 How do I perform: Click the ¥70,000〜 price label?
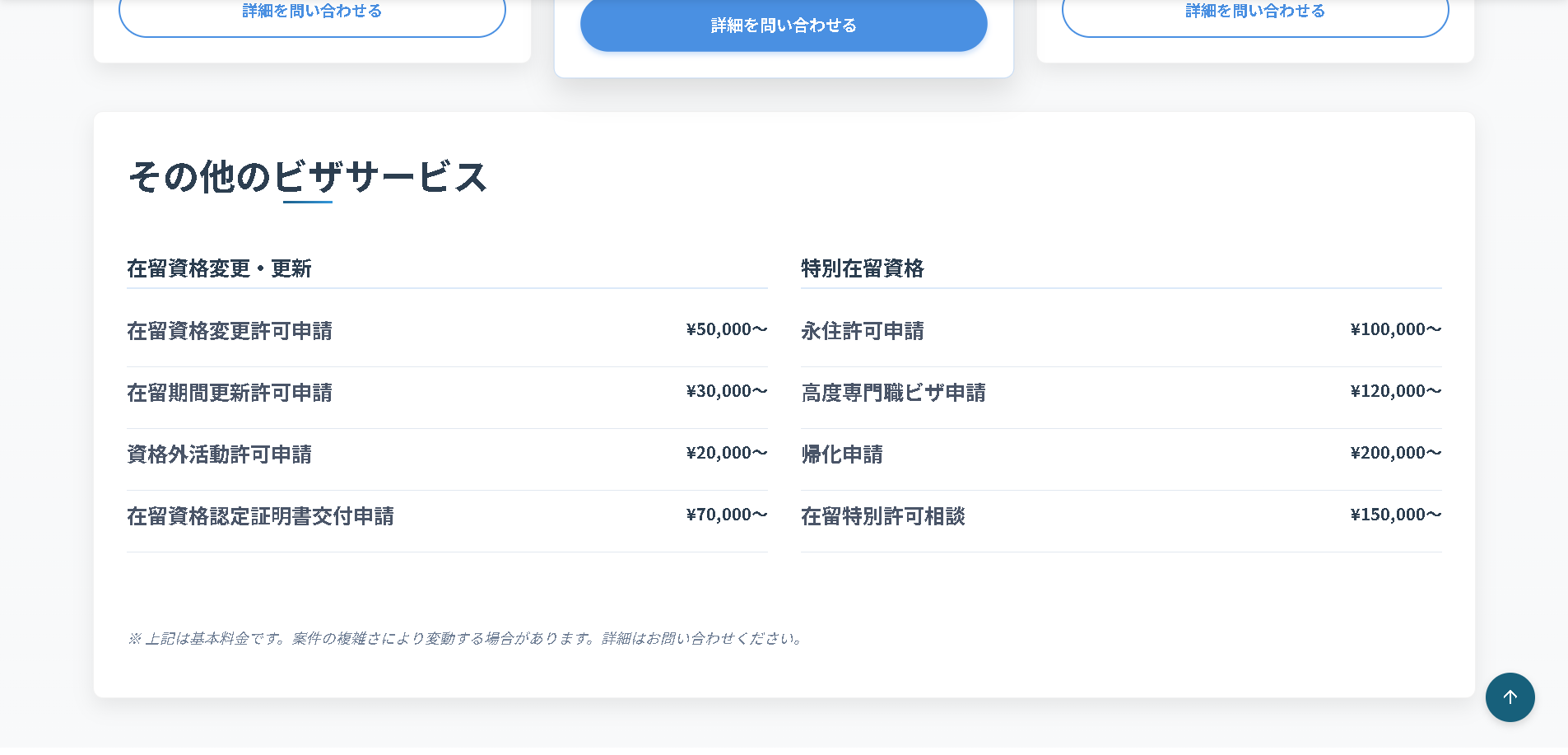point(726,515)
